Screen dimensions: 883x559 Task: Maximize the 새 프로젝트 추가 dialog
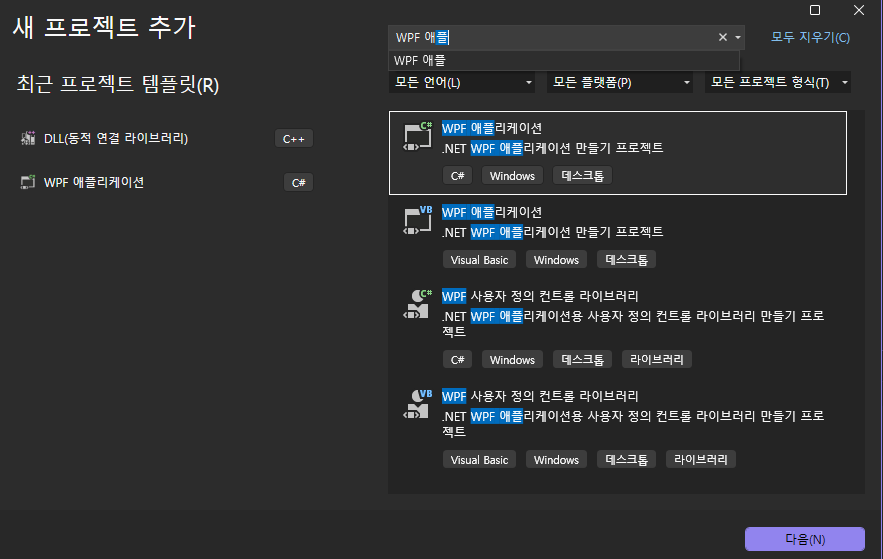click(x=815, y=10)
